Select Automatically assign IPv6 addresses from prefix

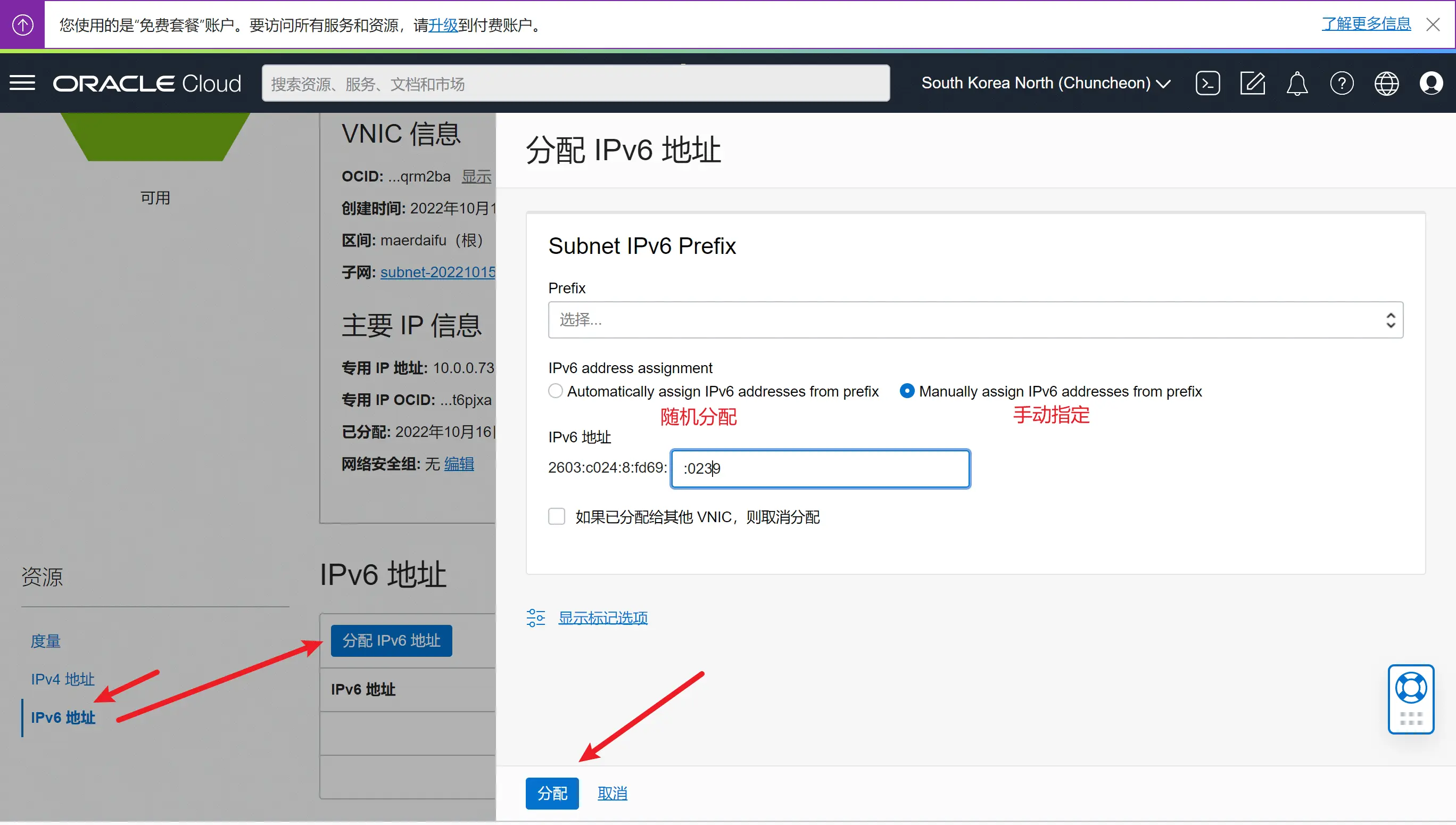coord(555,390)
